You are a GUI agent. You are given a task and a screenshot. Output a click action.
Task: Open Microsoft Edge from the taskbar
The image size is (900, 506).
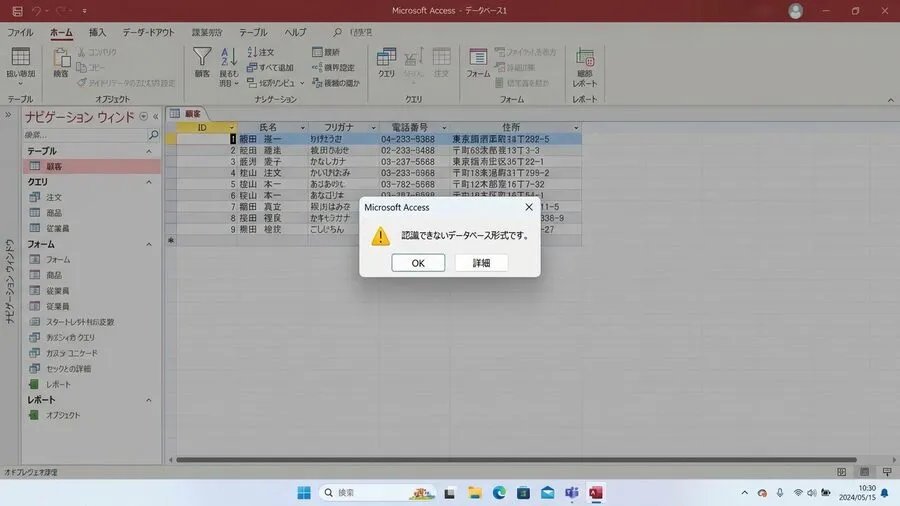[x=499, y=492]
